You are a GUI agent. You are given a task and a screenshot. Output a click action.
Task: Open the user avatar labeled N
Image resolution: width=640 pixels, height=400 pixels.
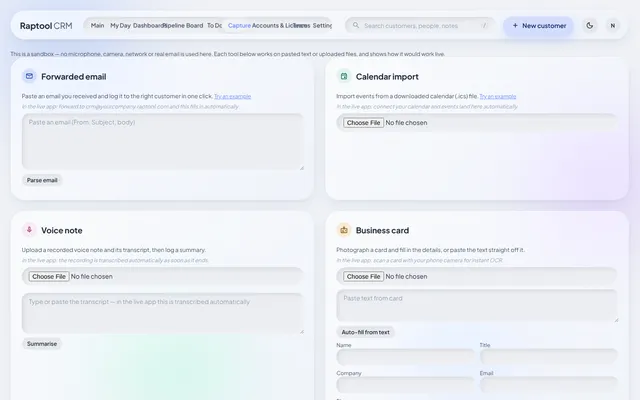(x=612, y=25)
